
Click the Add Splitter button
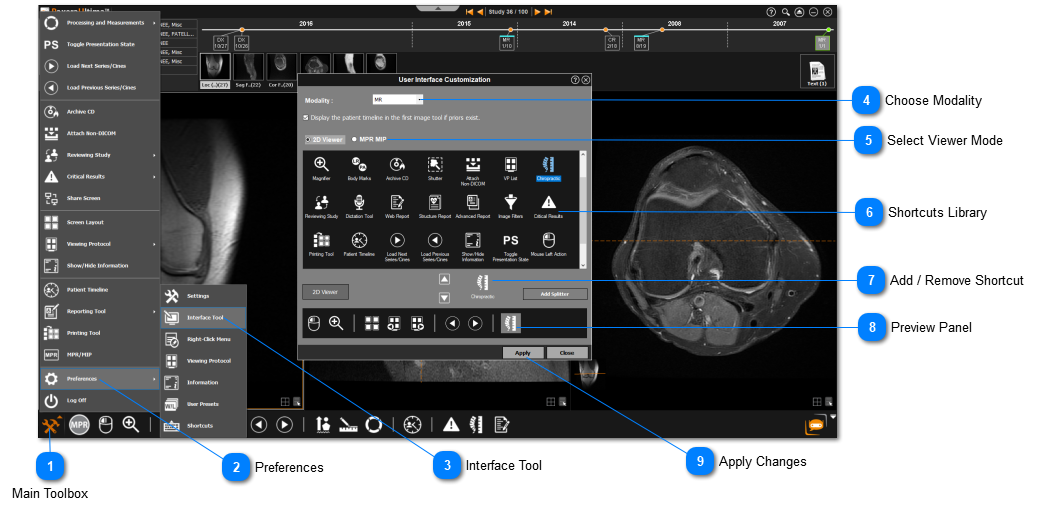554,294
